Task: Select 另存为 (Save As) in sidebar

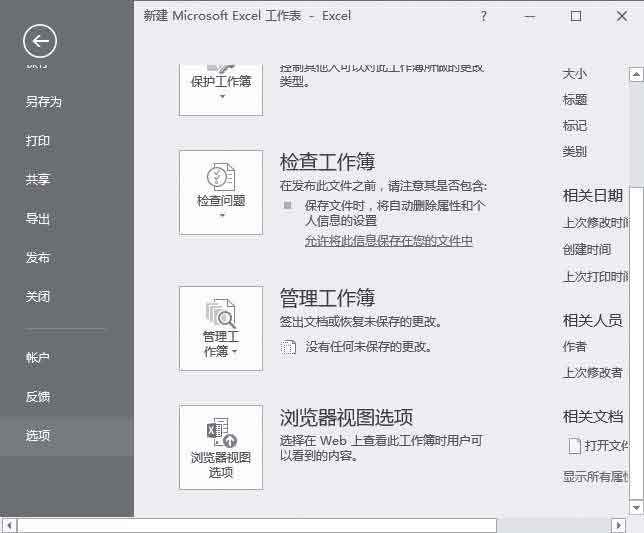Action: [44, 102]
